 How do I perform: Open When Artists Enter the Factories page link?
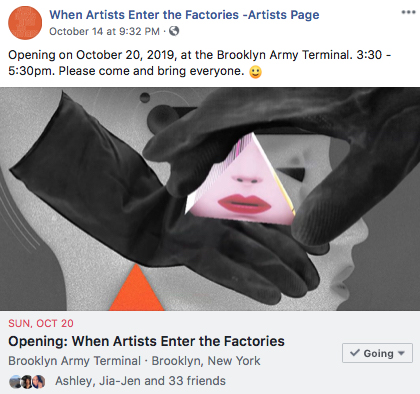[184, 15]
